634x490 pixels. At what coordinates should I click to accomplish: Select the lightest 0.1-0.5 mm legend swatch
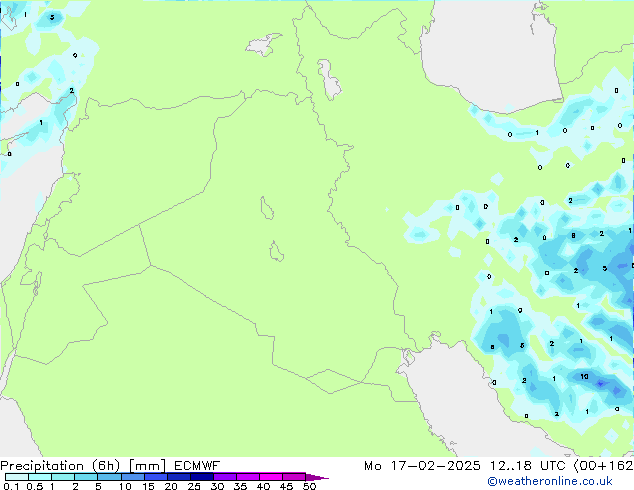(x=17, y=477)
